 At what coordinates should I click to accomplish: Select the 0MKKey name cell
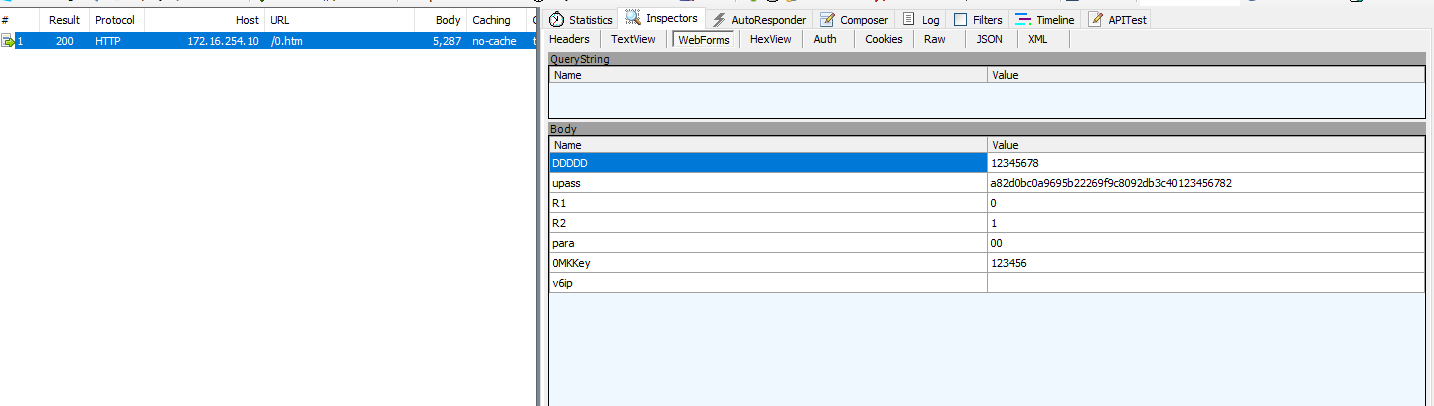768,263
